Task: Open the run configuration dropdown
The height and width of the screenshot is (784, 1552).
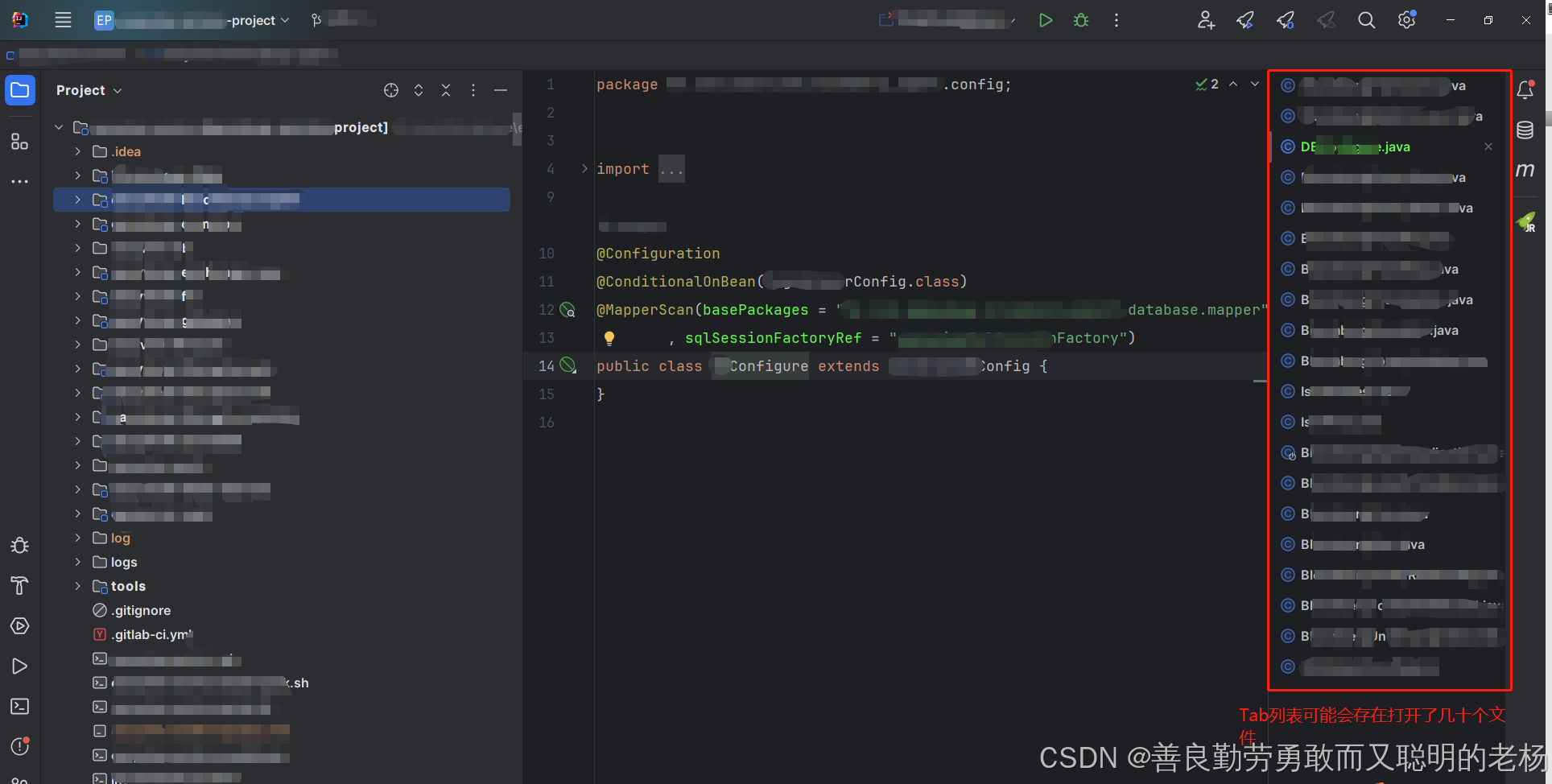Action: [x=947, y=20]
